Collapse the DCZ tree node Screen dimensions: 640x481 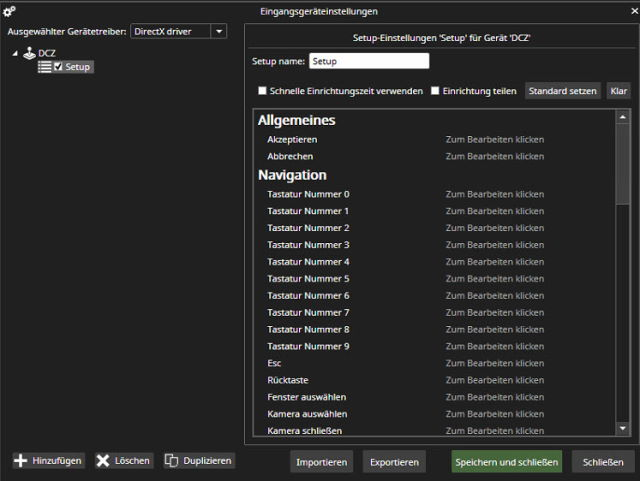(x=15, y=53)
